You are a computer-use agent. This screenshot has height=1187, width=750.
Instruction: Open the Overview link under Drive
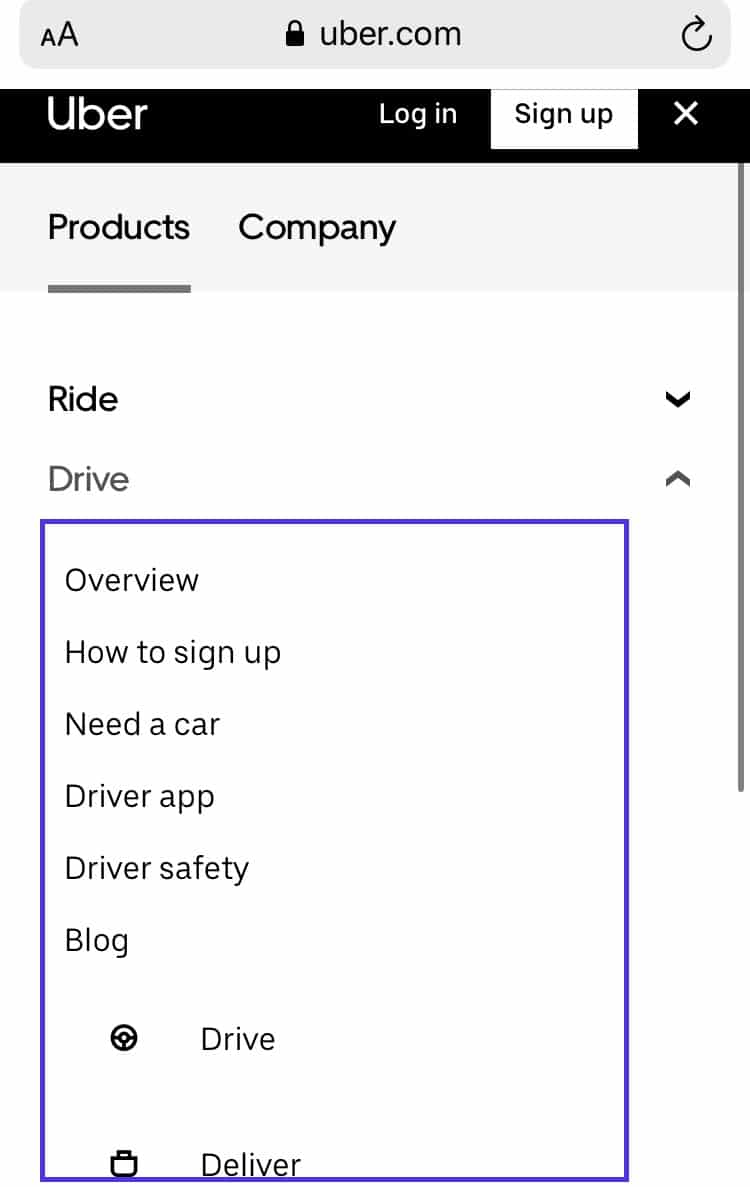coord(131,580)
